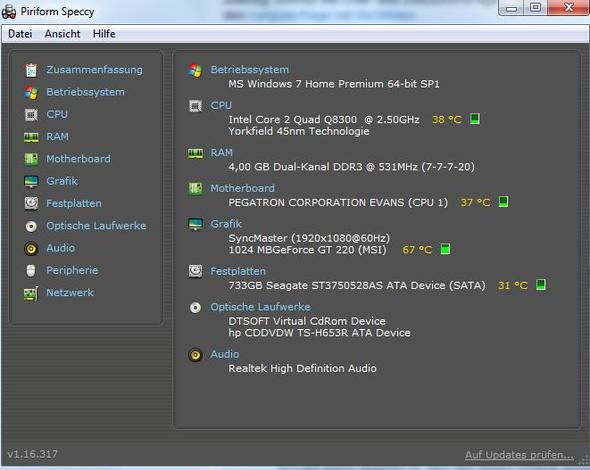Click the Motherboard icon in the sidebar
The image size is (590, 470).
click(31, 159)
